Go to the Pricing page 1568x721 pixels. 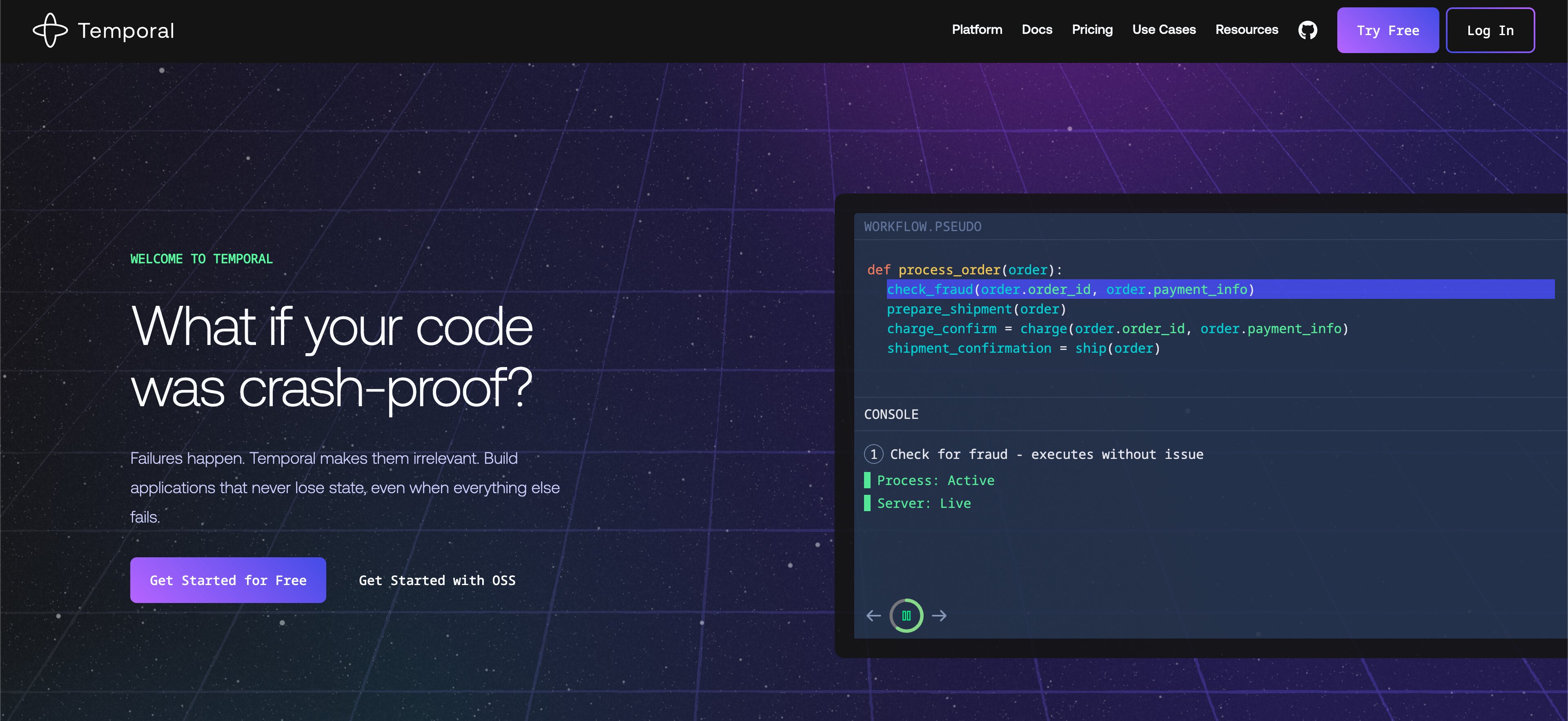(1092, 30)
